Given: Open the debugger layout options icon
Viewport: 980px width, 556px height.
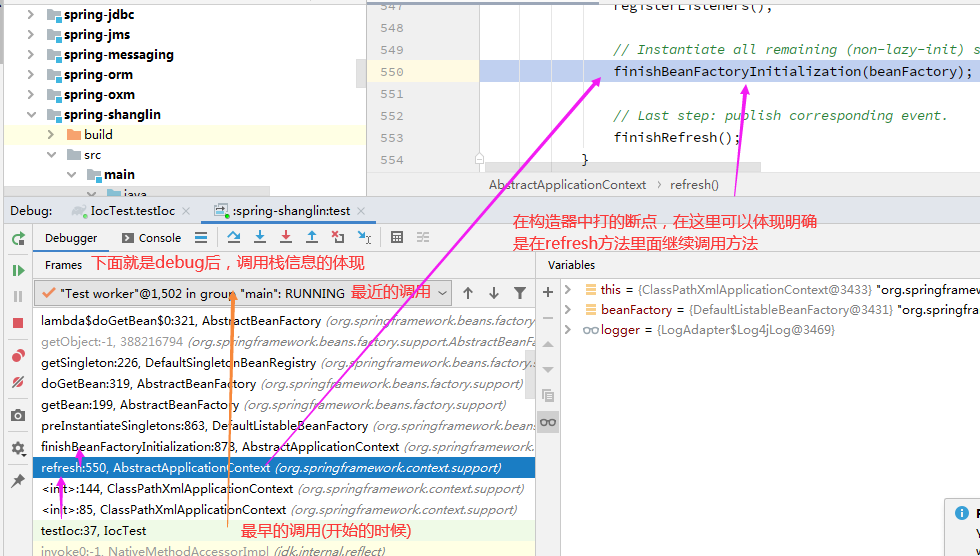Looking at the screenshot, I should click(x=201, y=237).
